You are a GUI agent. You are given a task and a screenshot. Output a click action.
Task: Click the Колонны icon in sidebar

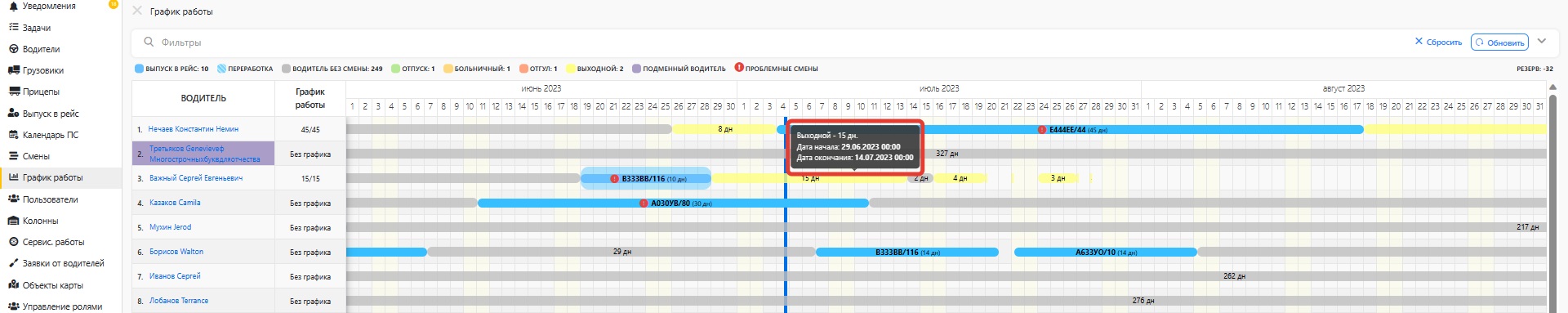point(13,221)
